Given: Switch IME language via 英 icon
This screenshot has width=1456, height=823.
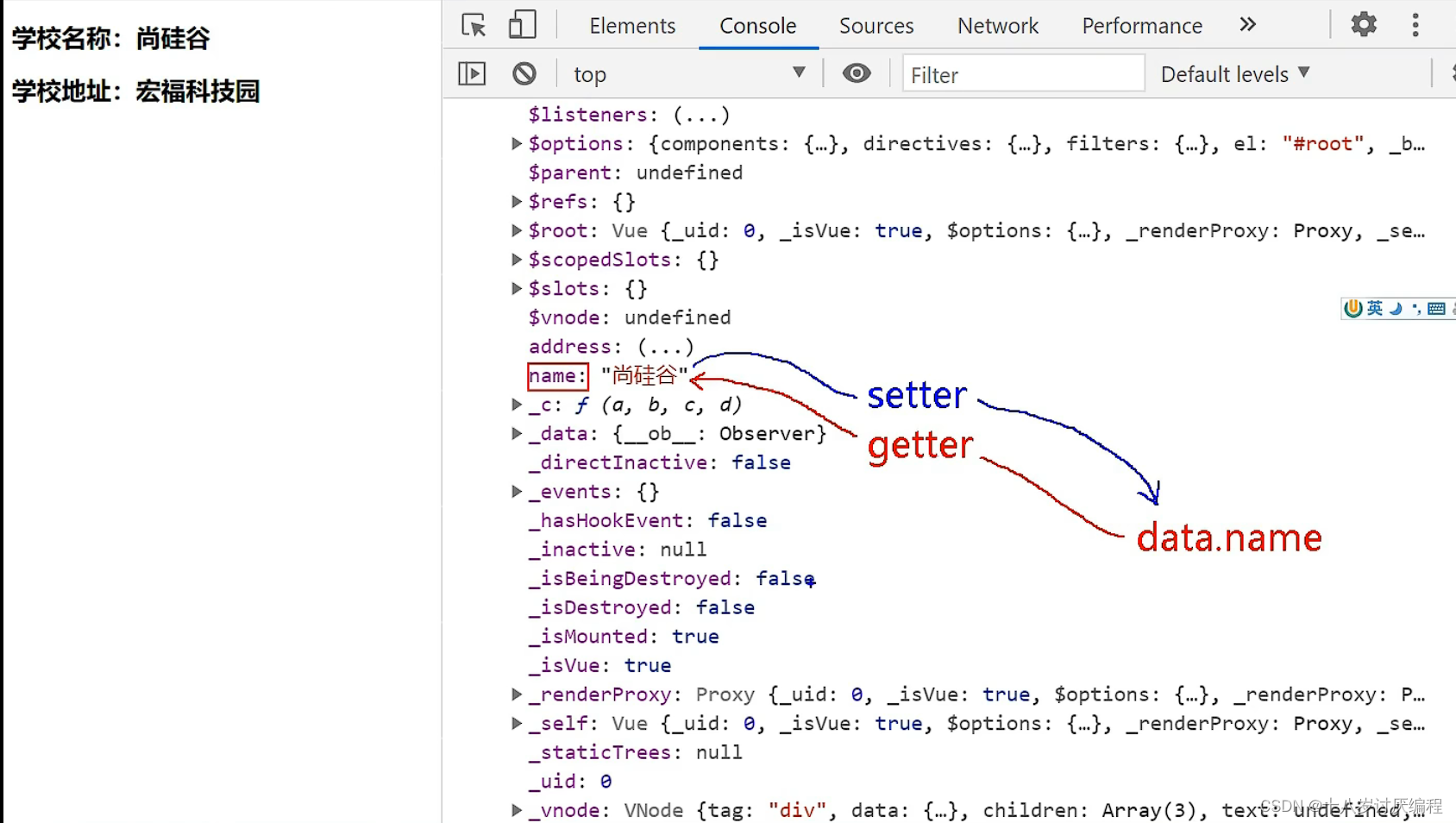Looking at the screenshot, I should point(1375,308).
